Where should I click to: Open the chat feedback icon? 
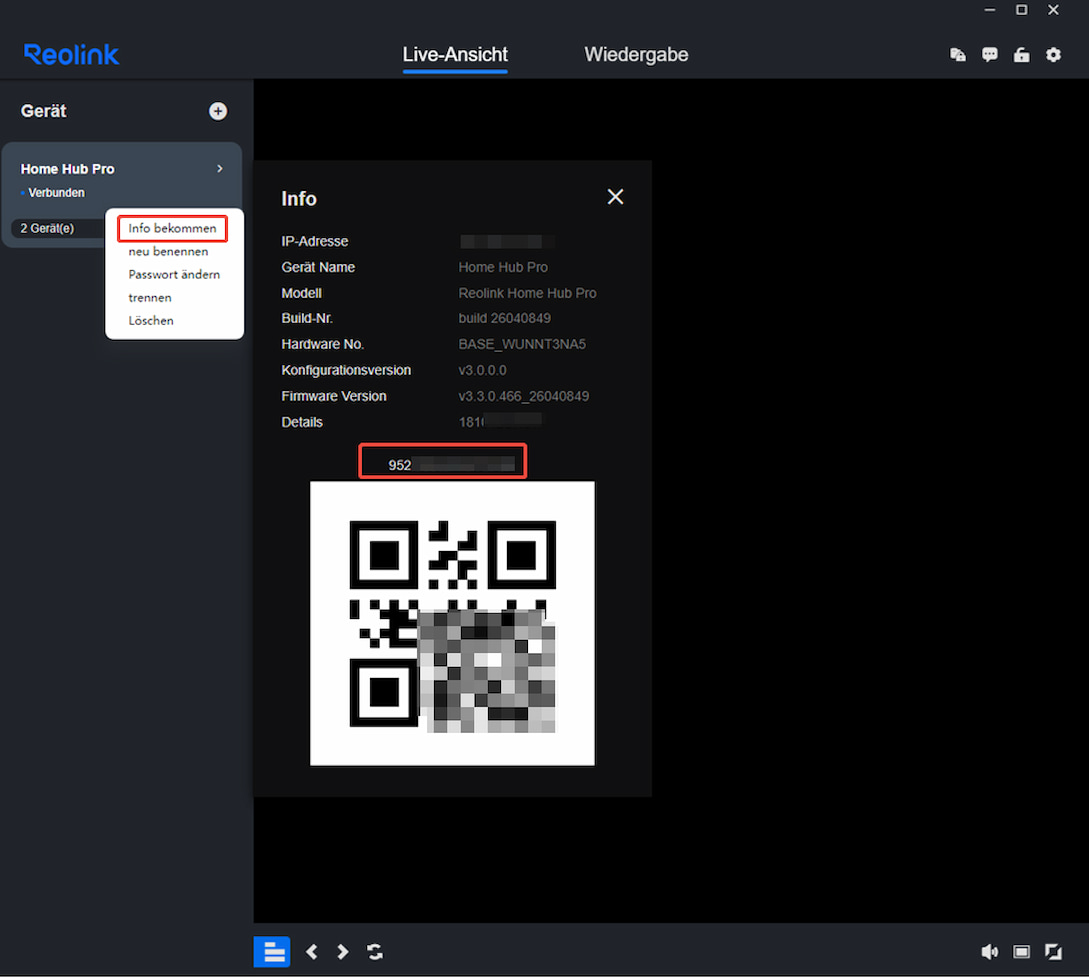pyautogui.click(x=990, y=55)
